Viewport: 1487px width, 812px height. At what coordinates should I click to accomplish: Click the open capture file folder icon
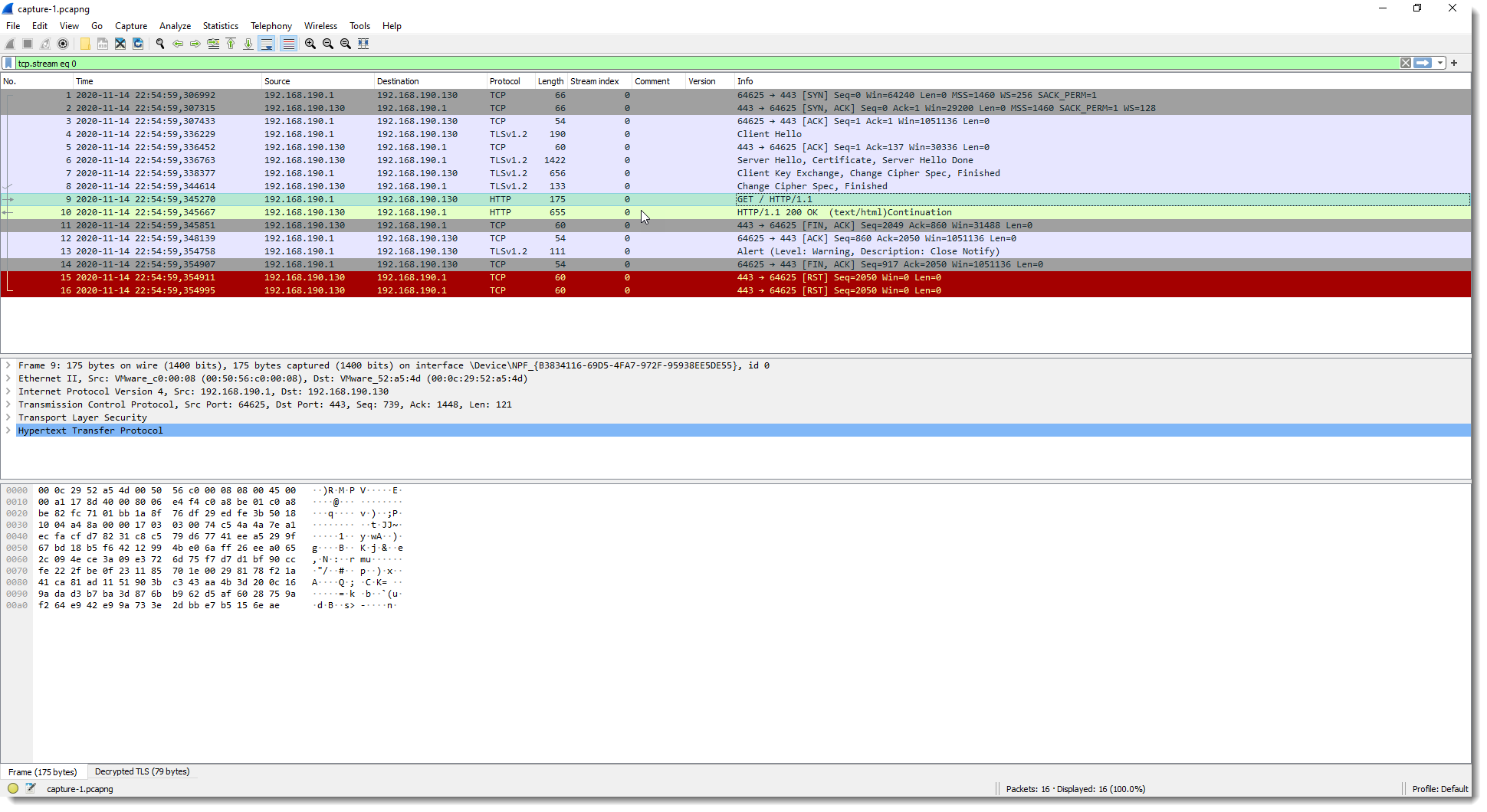[x=85, y=44]
